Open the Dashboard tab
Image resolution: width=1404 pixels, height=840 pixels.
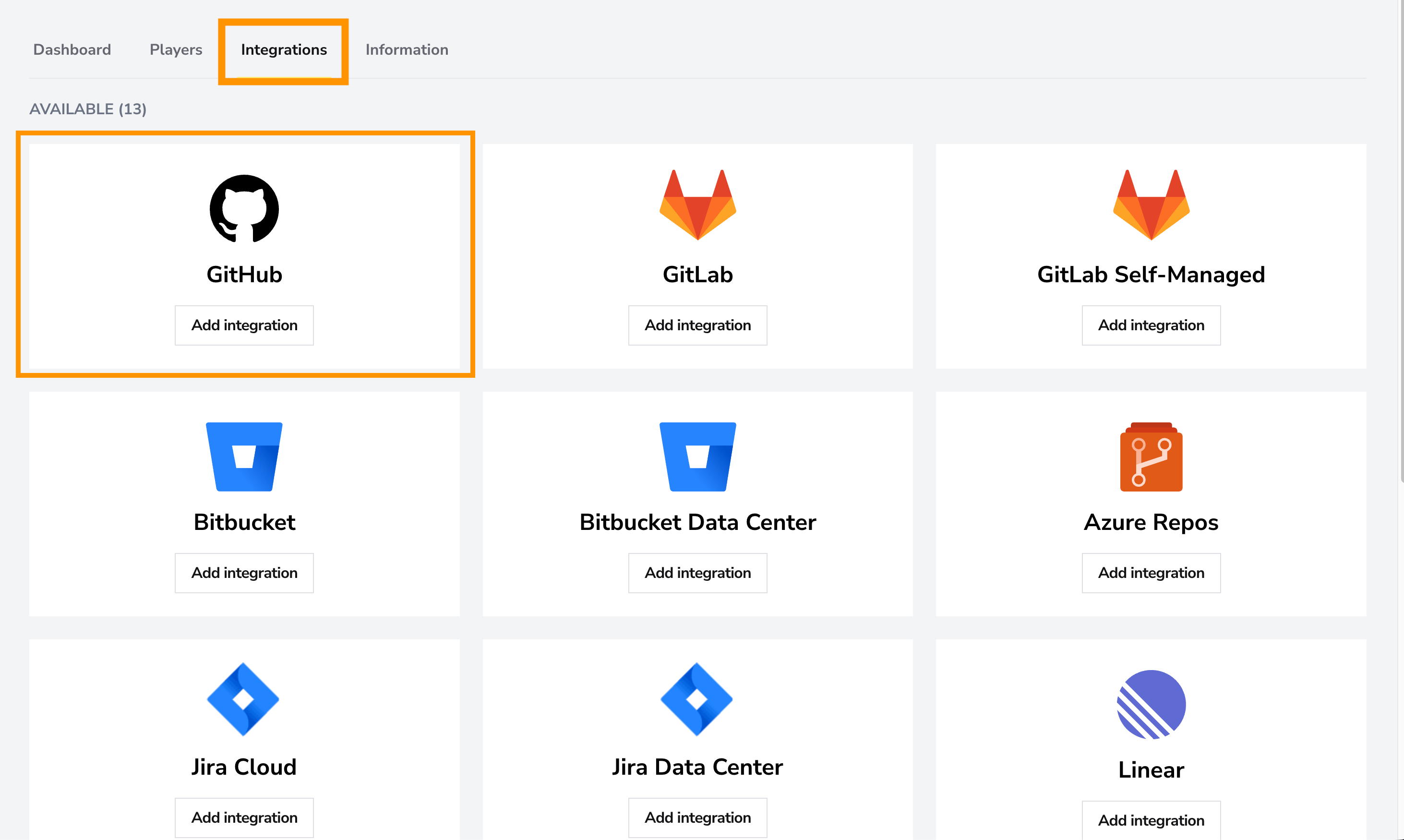(72, 50)
